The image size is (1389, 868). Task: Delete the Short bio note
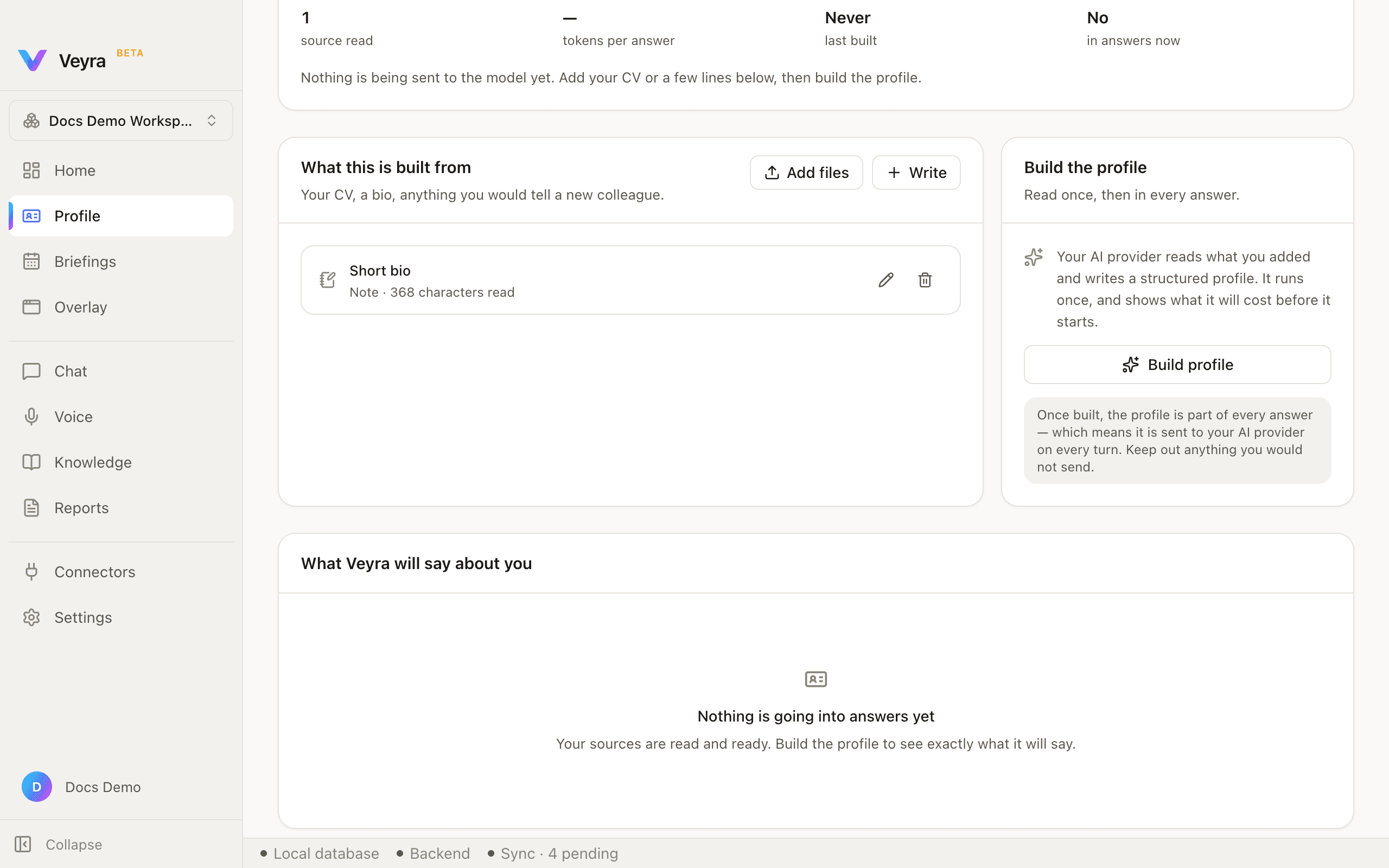tap(925, 280)
